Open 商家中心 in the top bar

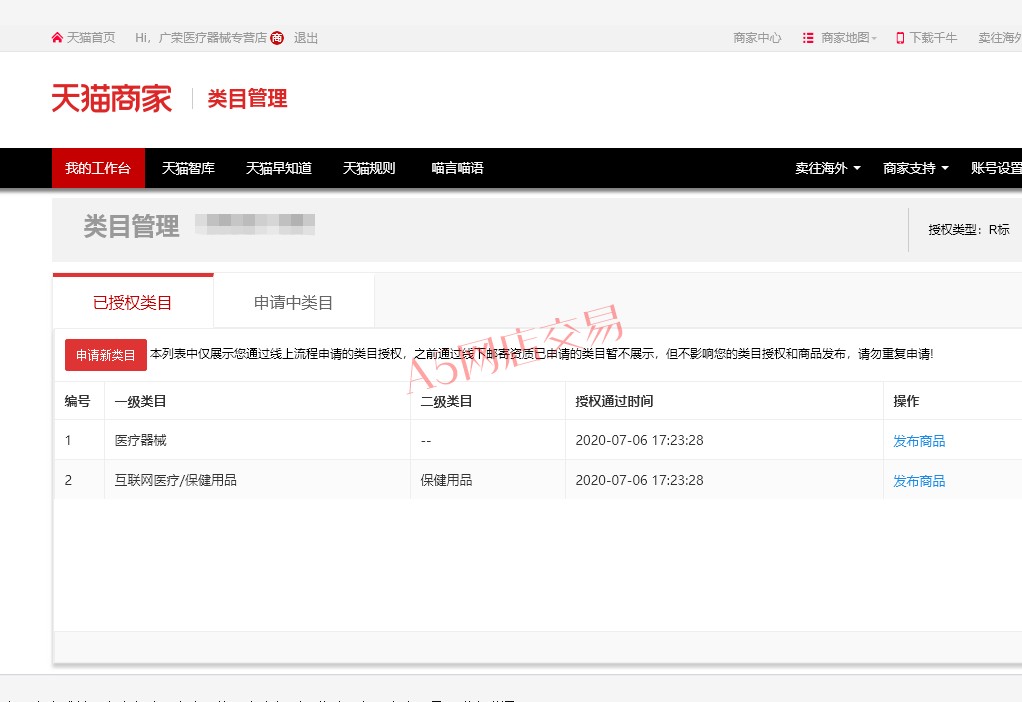(x=757, y=38)
